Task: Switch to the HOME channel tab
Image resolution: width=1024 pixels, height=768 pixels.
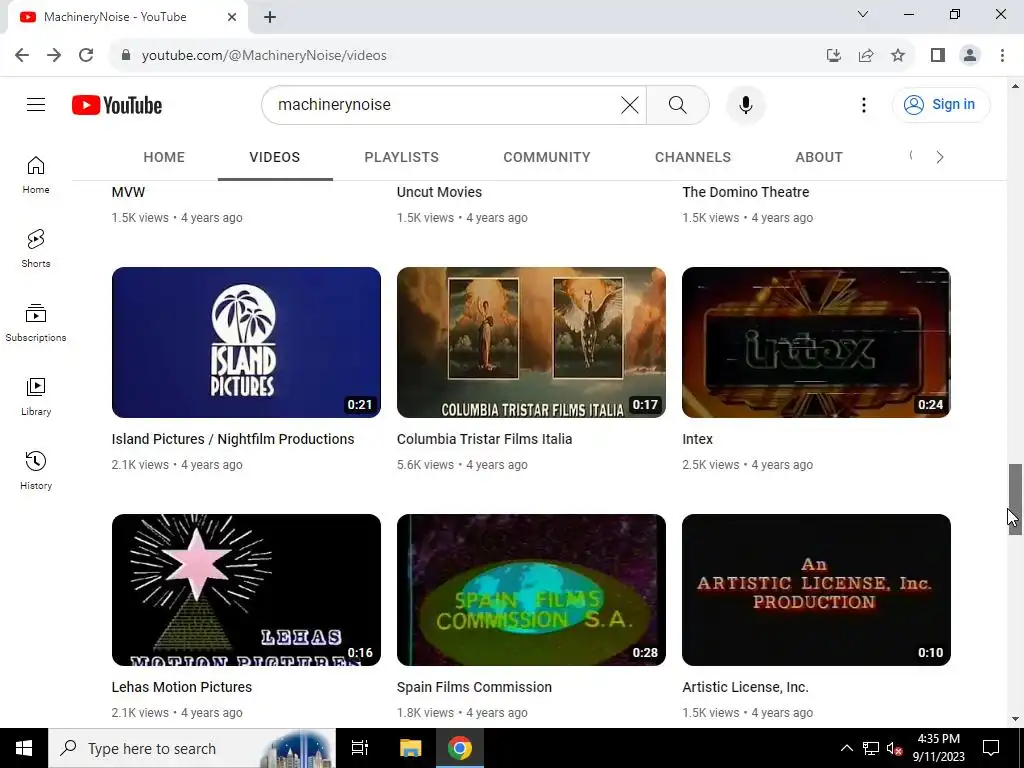Action: click(164, 157)
